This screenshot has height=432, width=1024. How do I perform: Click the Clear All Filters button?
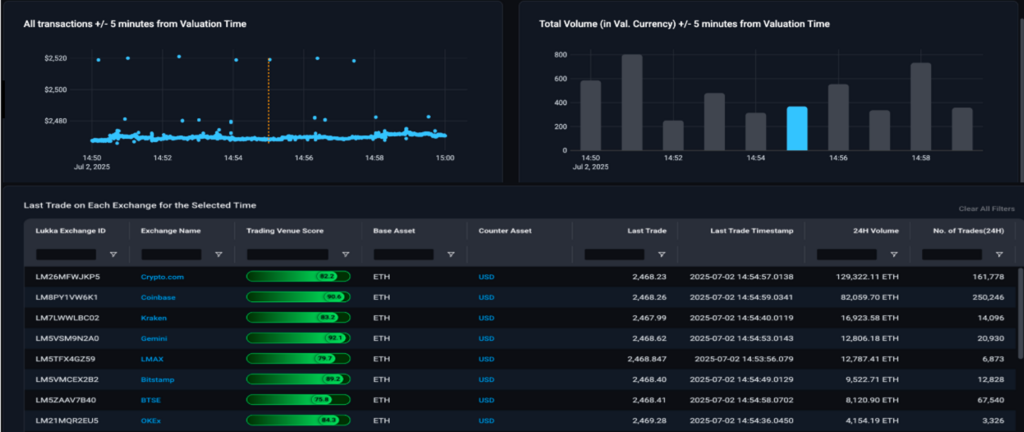(987, 209)
